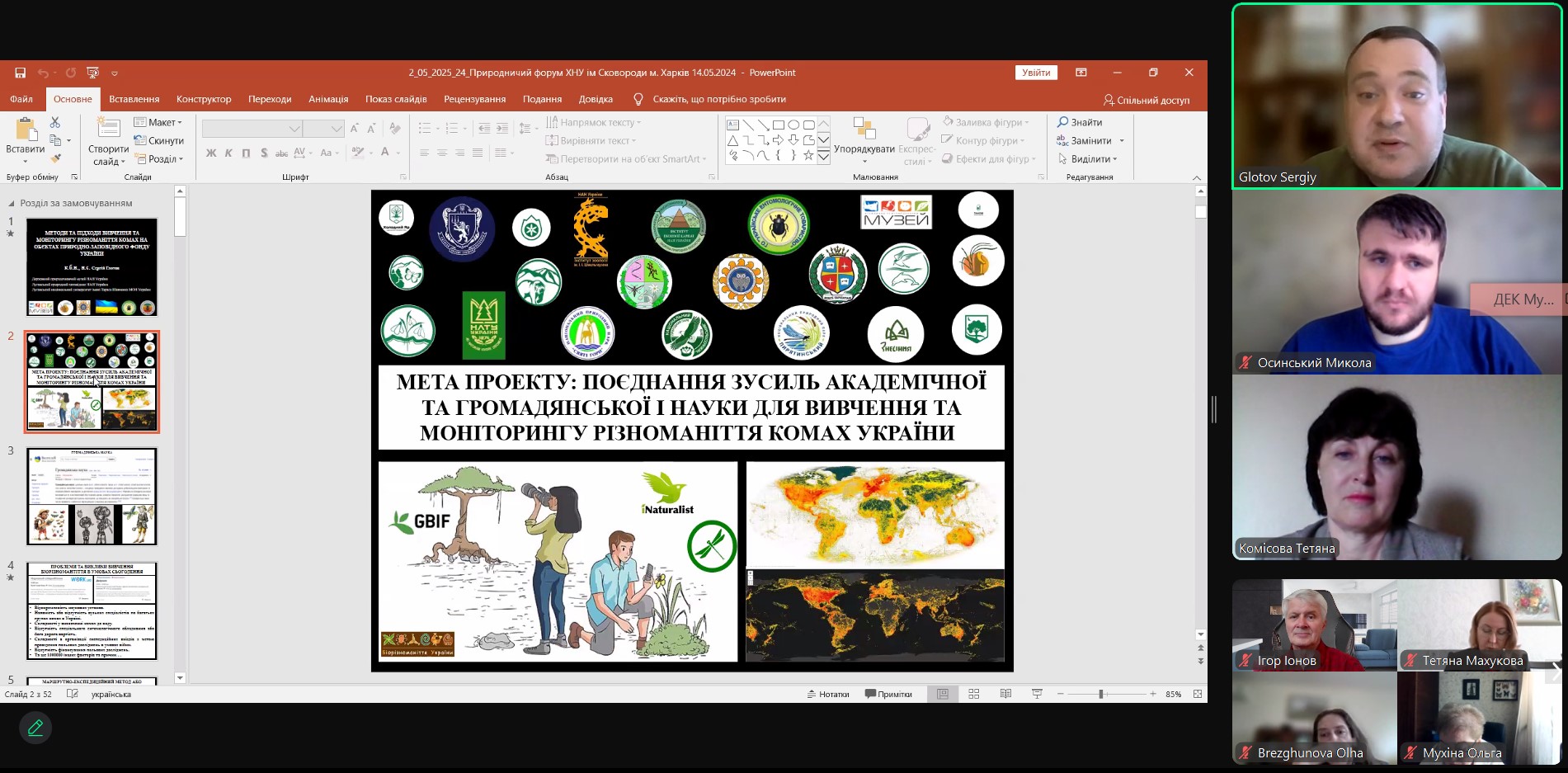The width and height of the screenshot is (1568, 773).
Task: Select the text box shape in gallery
Action: click(732, 125)
